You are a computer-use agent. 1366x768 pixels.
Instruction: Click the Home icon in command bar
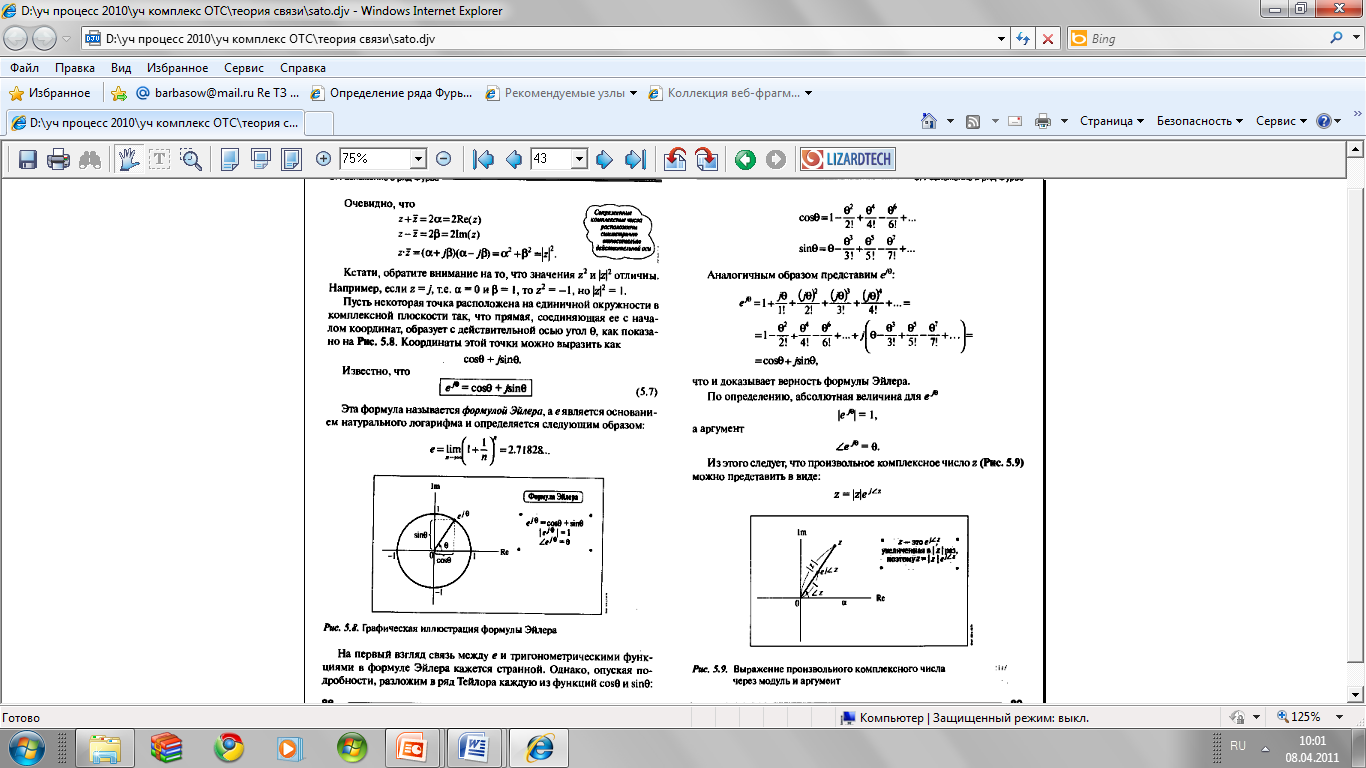(x=927, y=121)
